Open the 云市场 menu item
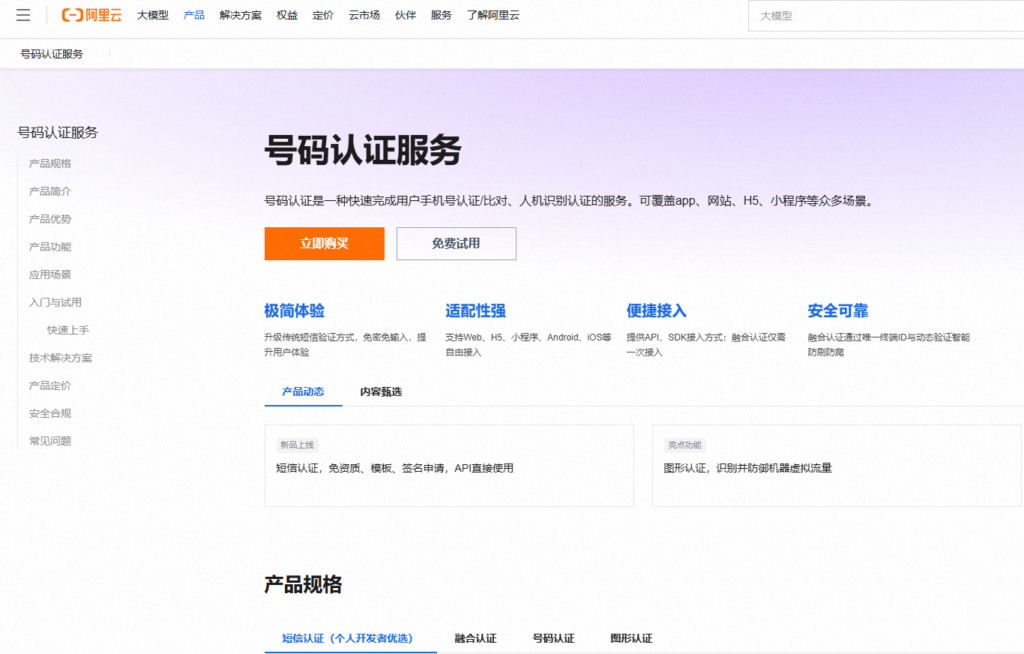Screen dimensions: 1024x654 click(364, 15)
